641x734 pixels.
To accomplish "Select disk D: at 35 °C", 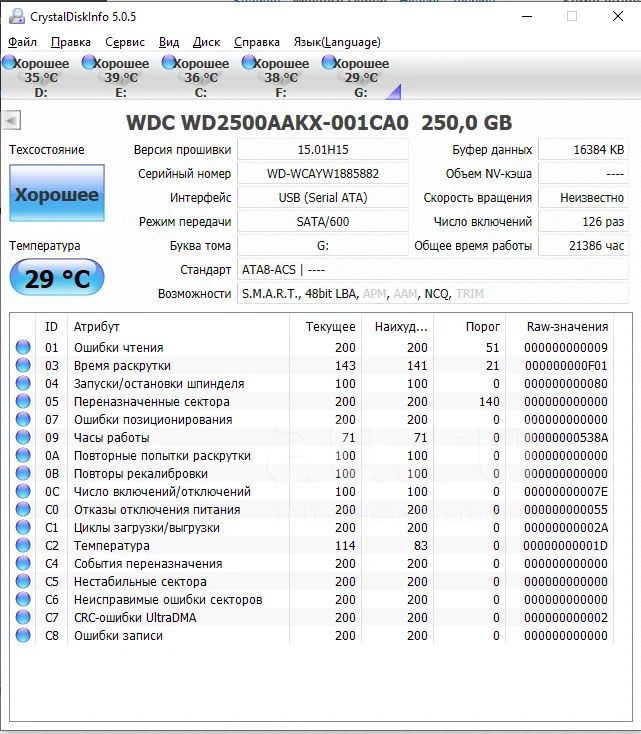I will click(37, 77).
